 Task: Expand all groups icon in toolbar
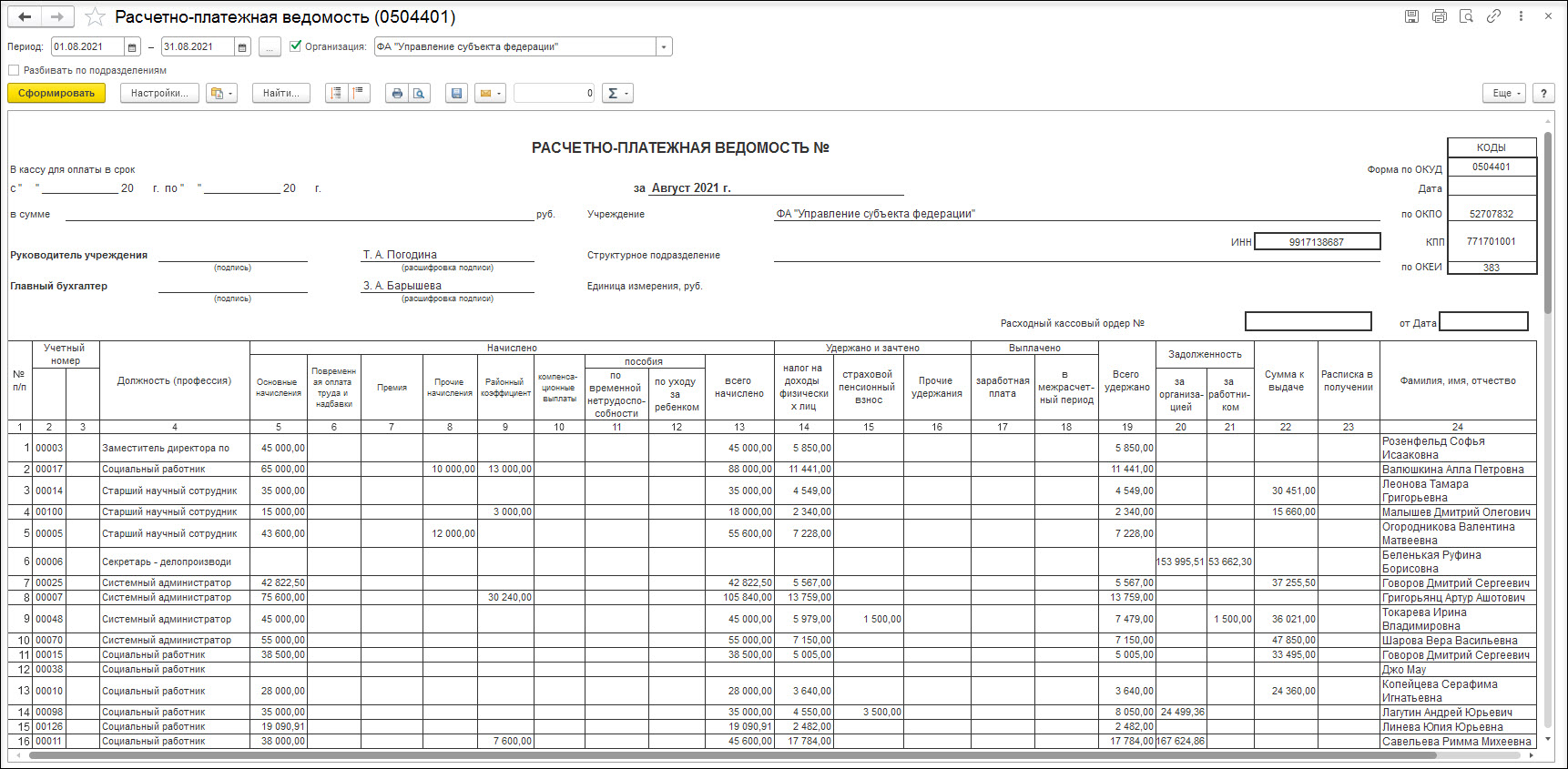click(337, 93)
